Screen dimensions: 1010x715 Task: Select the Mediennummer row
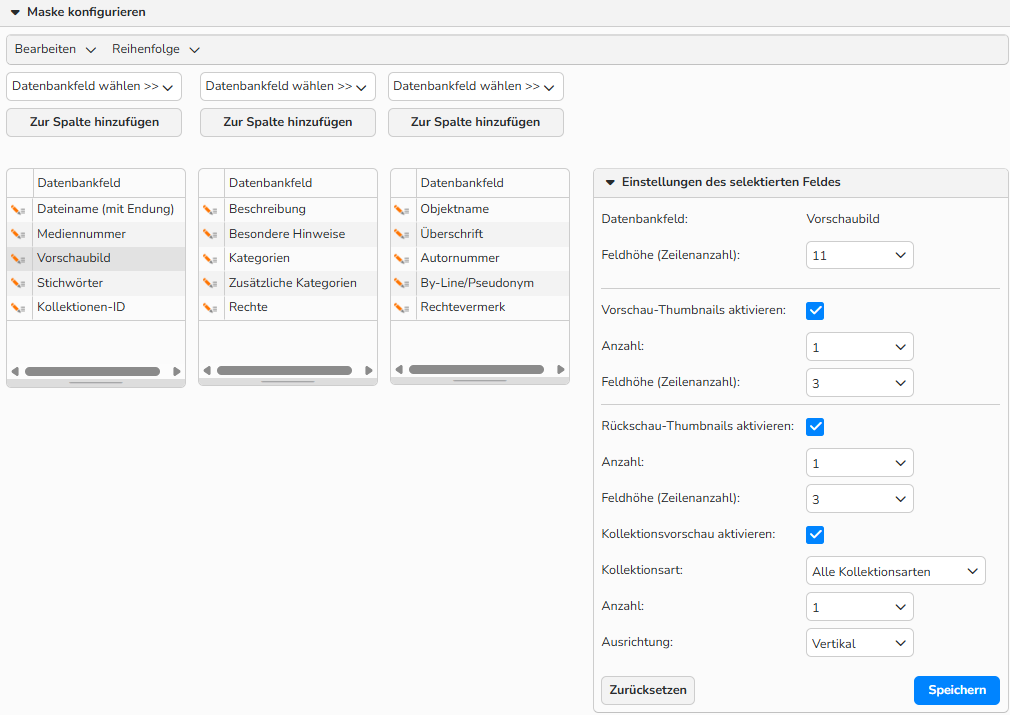[x=96, y=234]
